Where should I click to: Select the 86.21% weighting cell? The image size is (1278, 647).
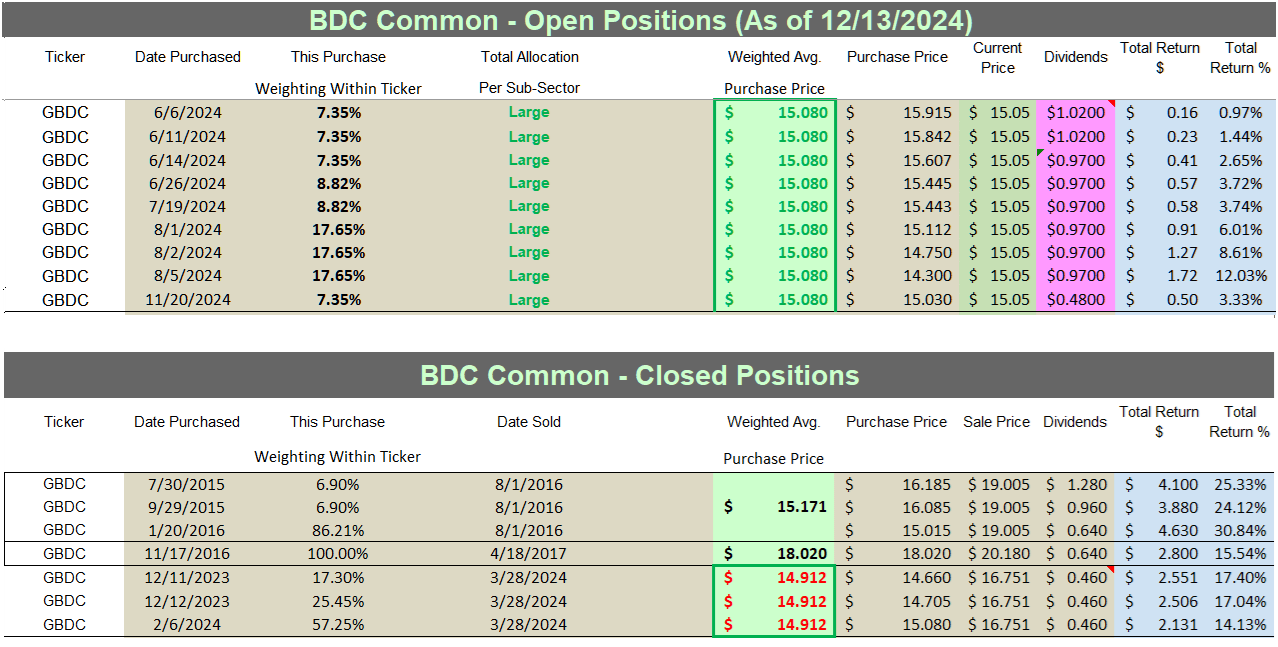(x=337, y=531)
